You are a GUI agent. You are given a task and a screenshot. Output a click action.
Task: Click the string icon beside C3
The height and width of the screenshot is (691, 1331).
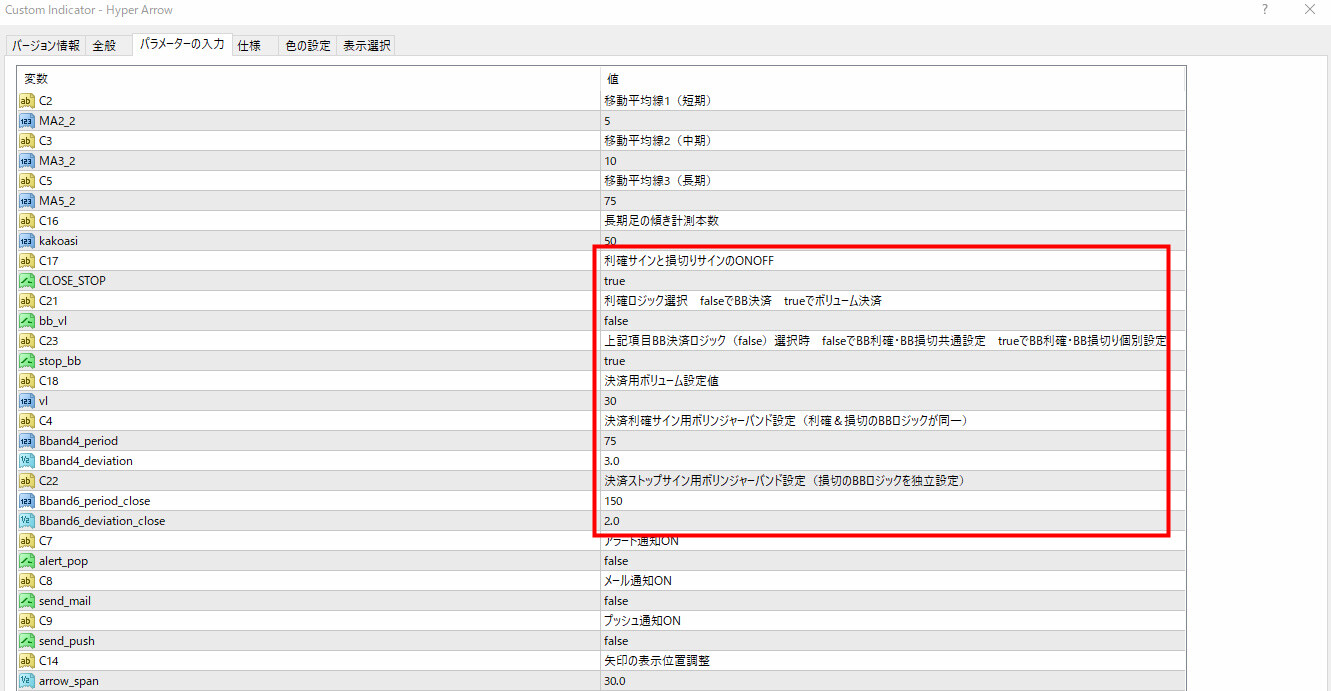pyautogui.click(x=27, y=140)
